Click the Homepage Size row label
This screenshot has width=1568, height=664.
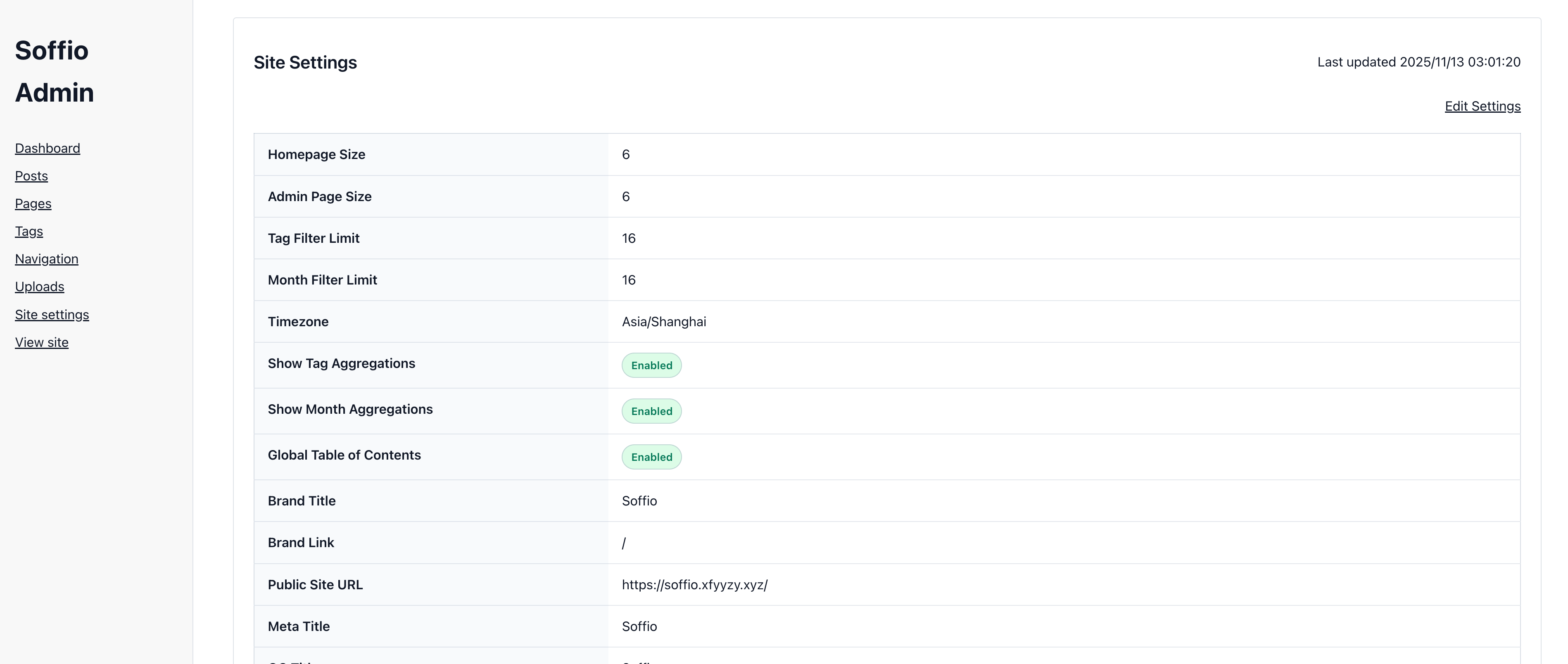(x=316, y=154)
